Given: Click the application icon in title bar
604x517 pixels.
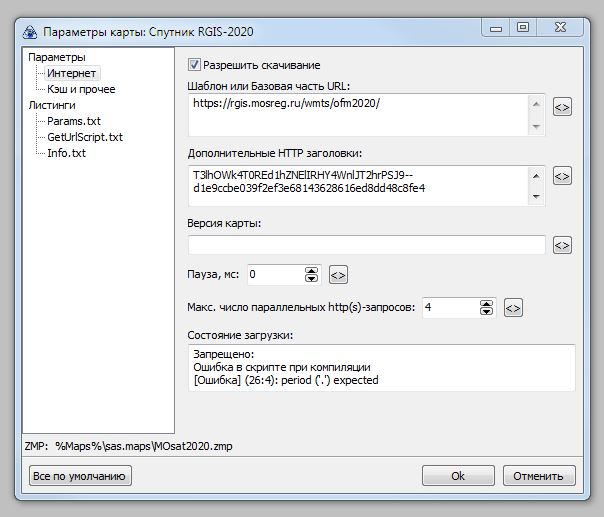Looking at the screenshot, I should (29, 31).
